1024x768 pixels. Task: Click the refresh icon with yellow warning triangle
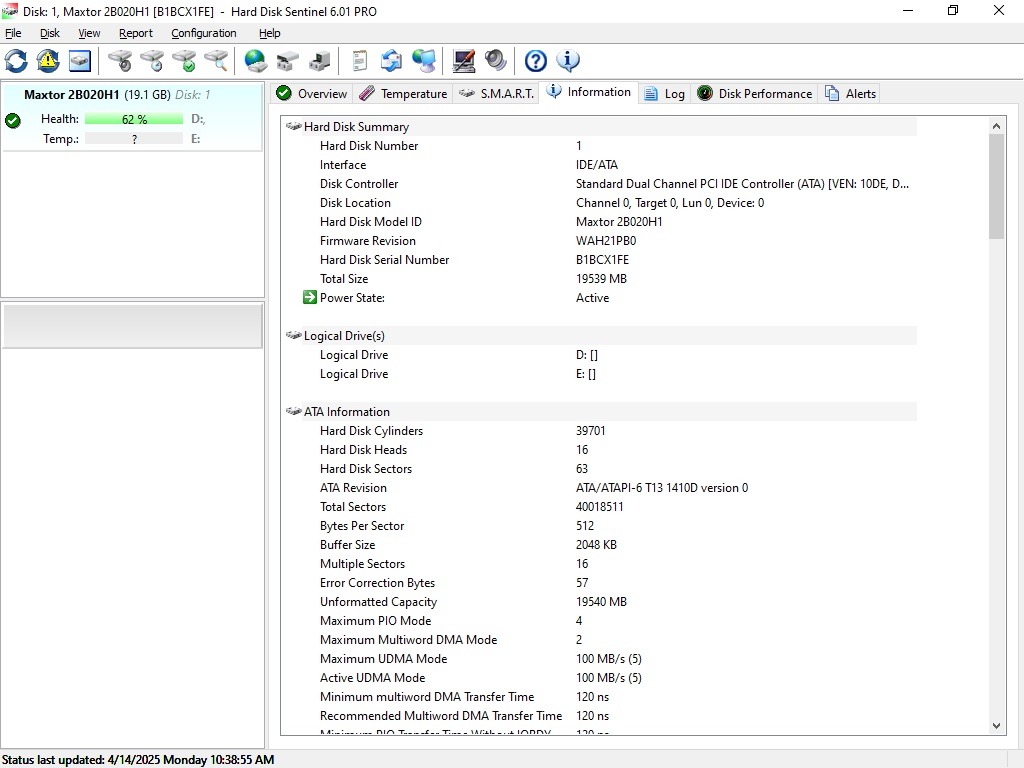point(48,61)
